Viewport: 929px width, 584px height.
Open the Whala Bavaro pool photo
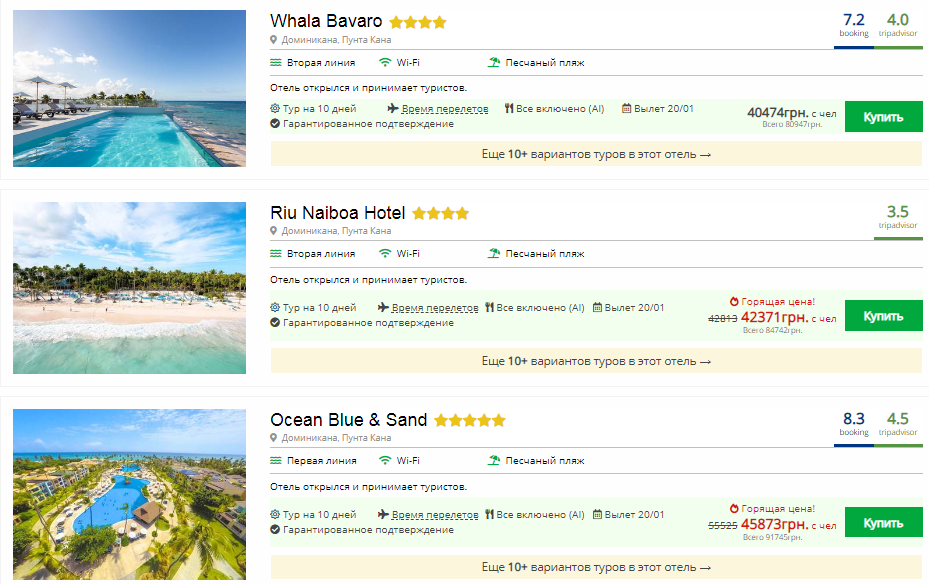pos(130,88)
